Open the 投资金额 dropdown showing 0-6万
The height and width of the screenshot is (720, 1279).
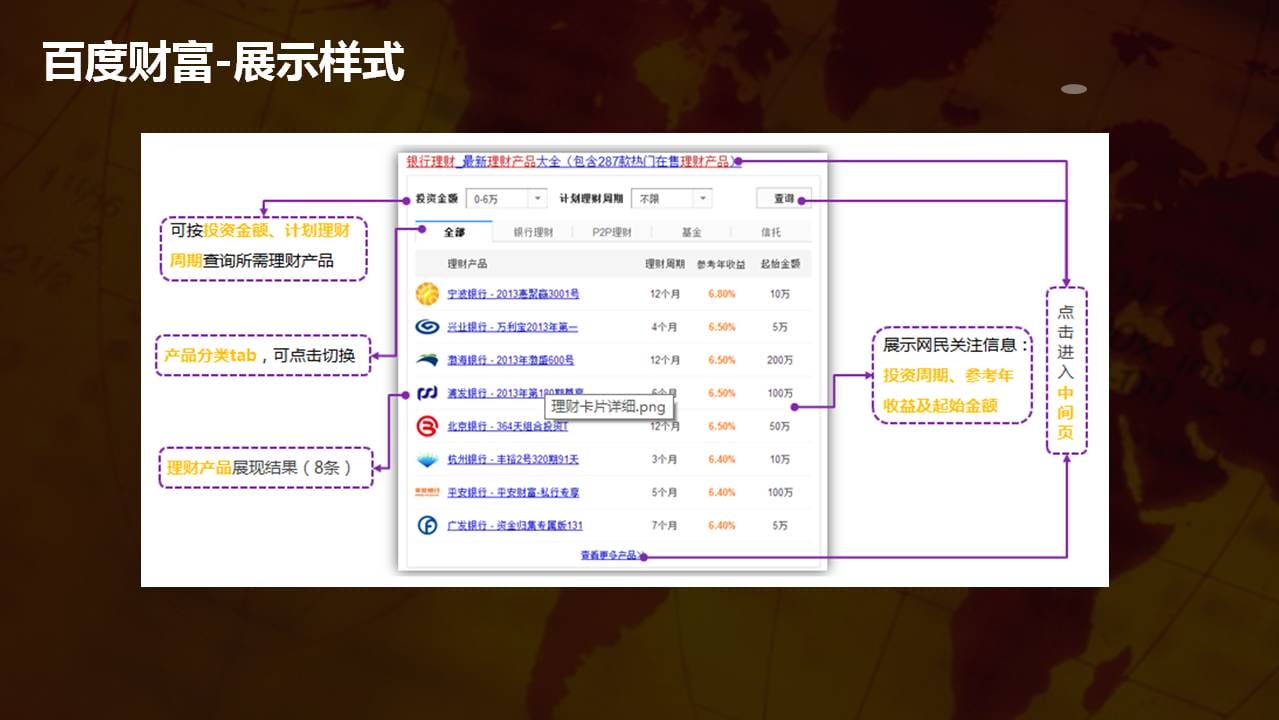tap(506, 199)
